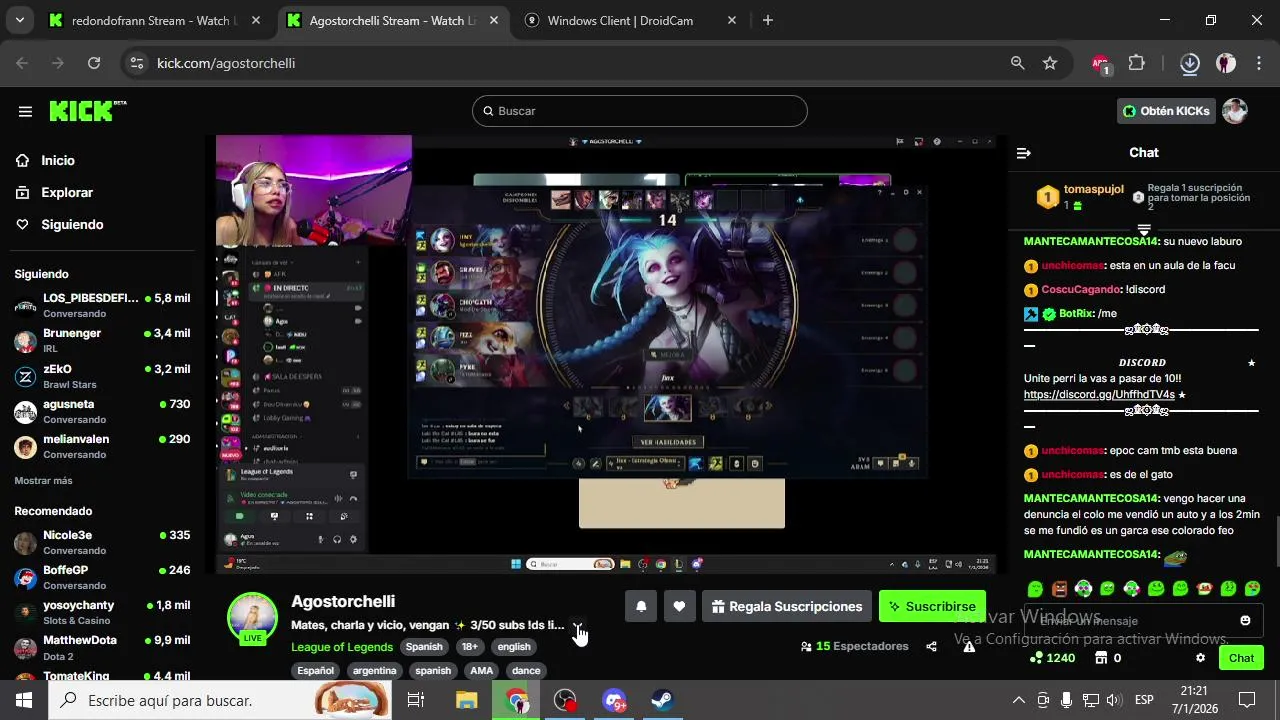The image size is (1280, 720).
Task: Expand the gift leaderboard in chat
Action: click(1144, 230)
